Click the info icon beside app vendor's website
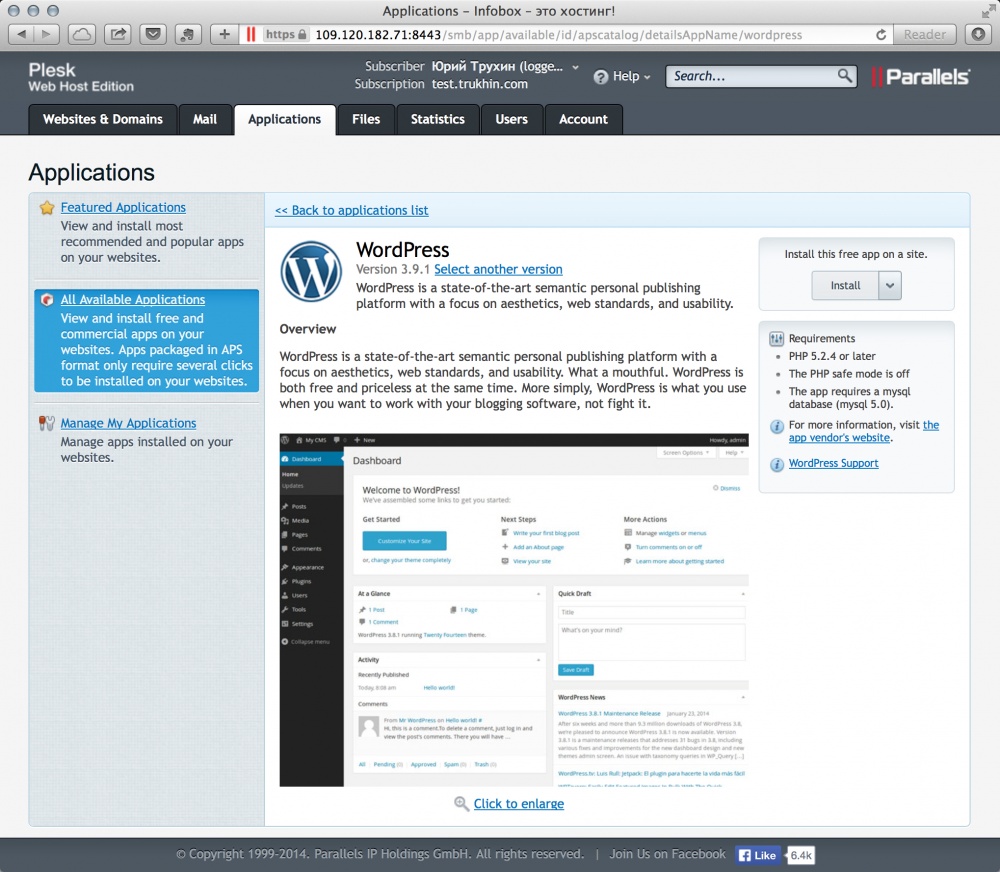1000x872 pixels. coord(777,425)
